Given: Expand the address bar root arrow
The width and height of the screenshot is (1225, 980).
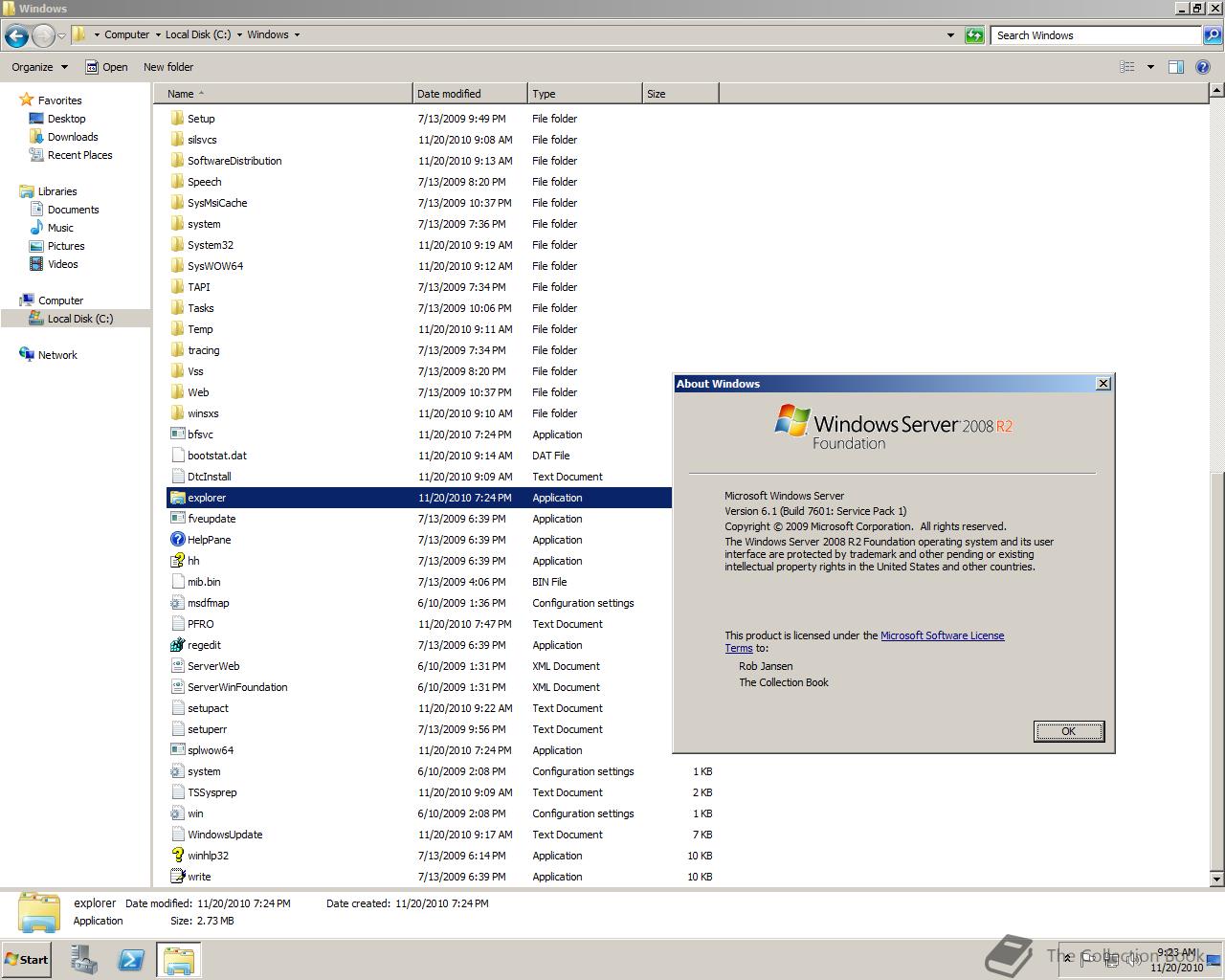Looking at the screenshot, I should point(97,34).
